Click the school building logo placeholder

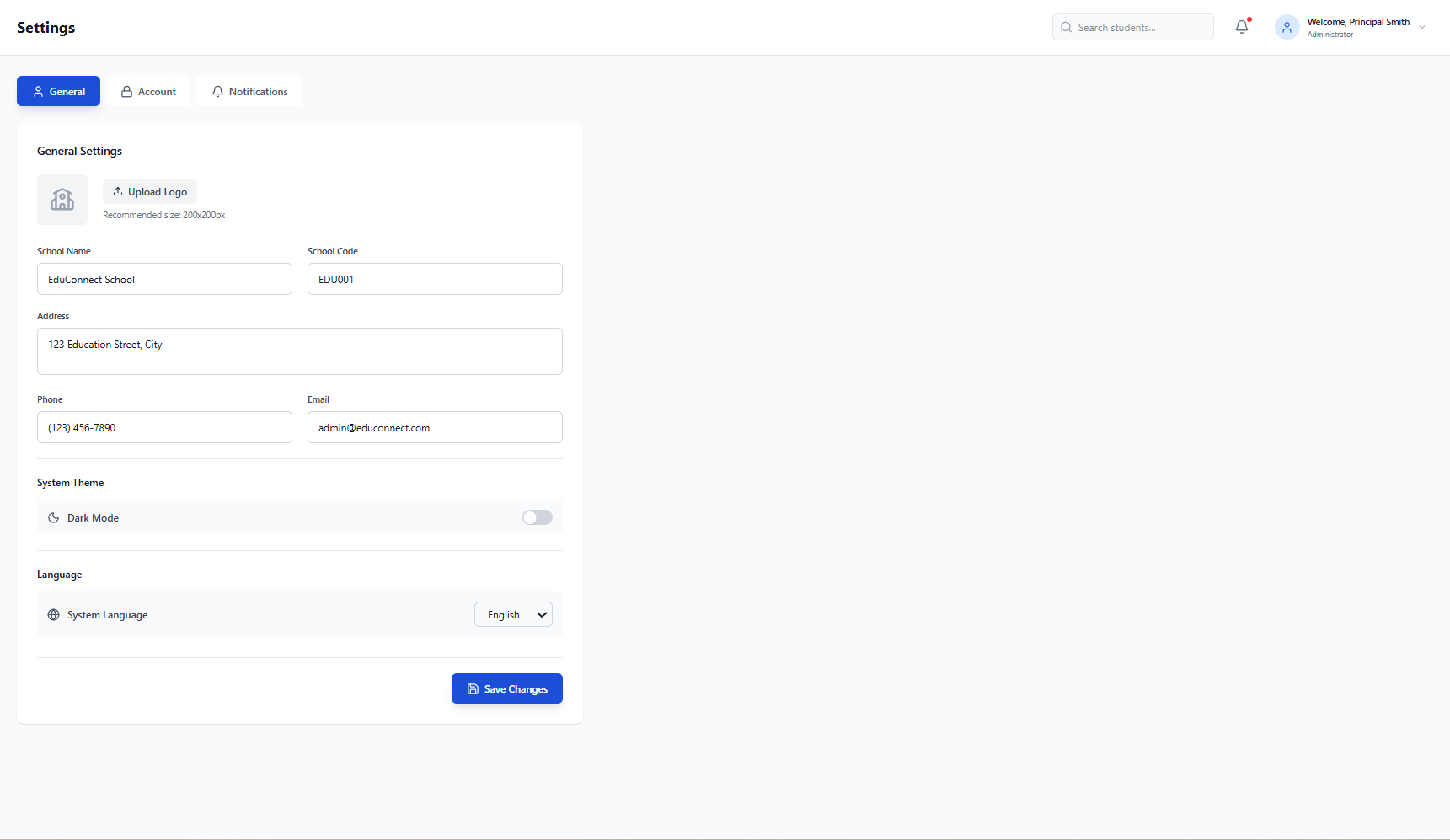pos(62,200)
